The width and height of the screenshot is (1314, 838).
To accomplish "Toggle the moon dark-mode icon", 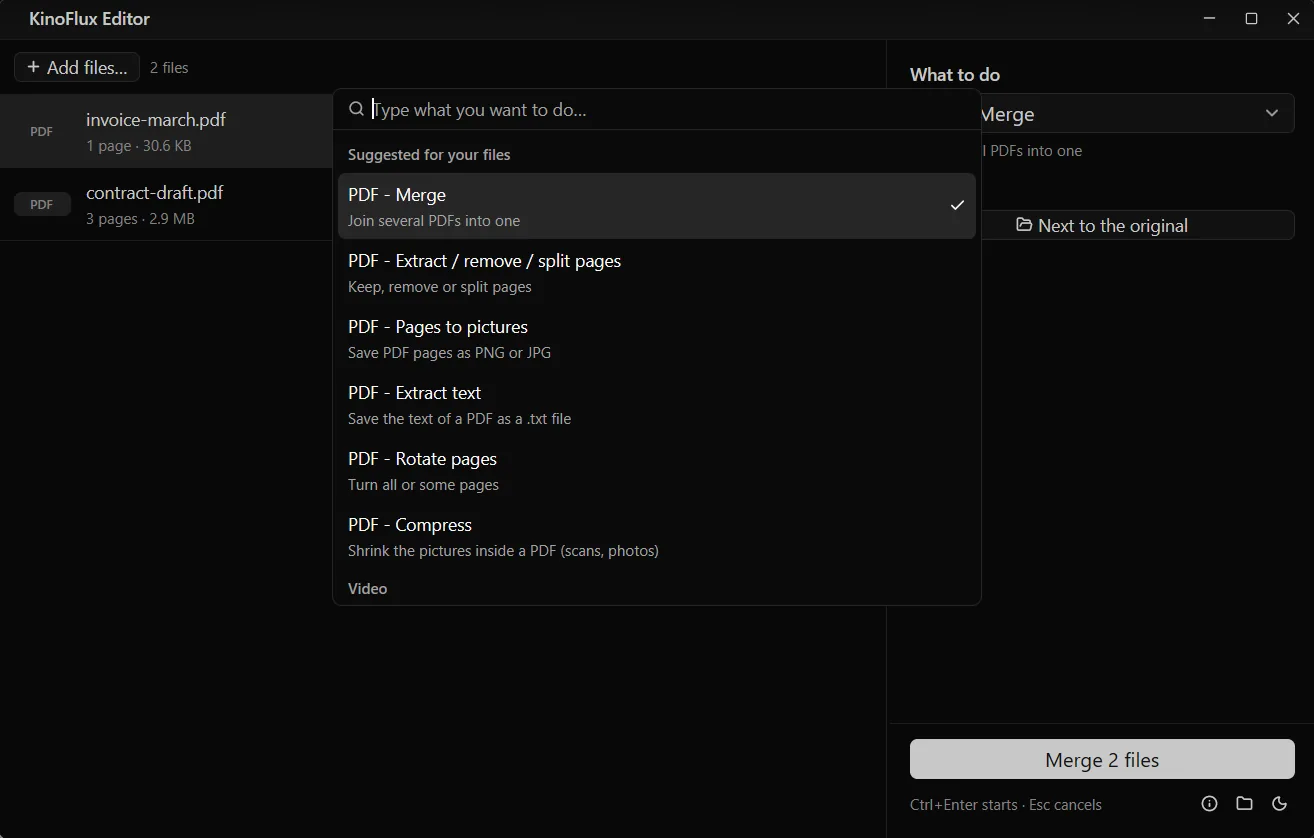I will click(1279, 803).
